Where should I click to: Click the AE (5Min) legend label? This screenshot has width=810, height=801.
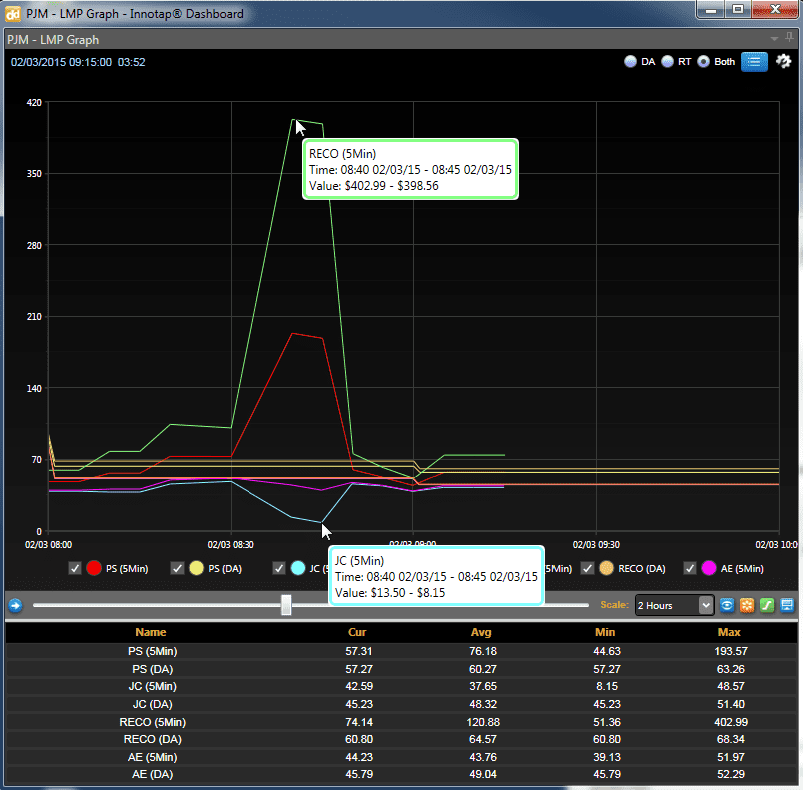point(742,569)
